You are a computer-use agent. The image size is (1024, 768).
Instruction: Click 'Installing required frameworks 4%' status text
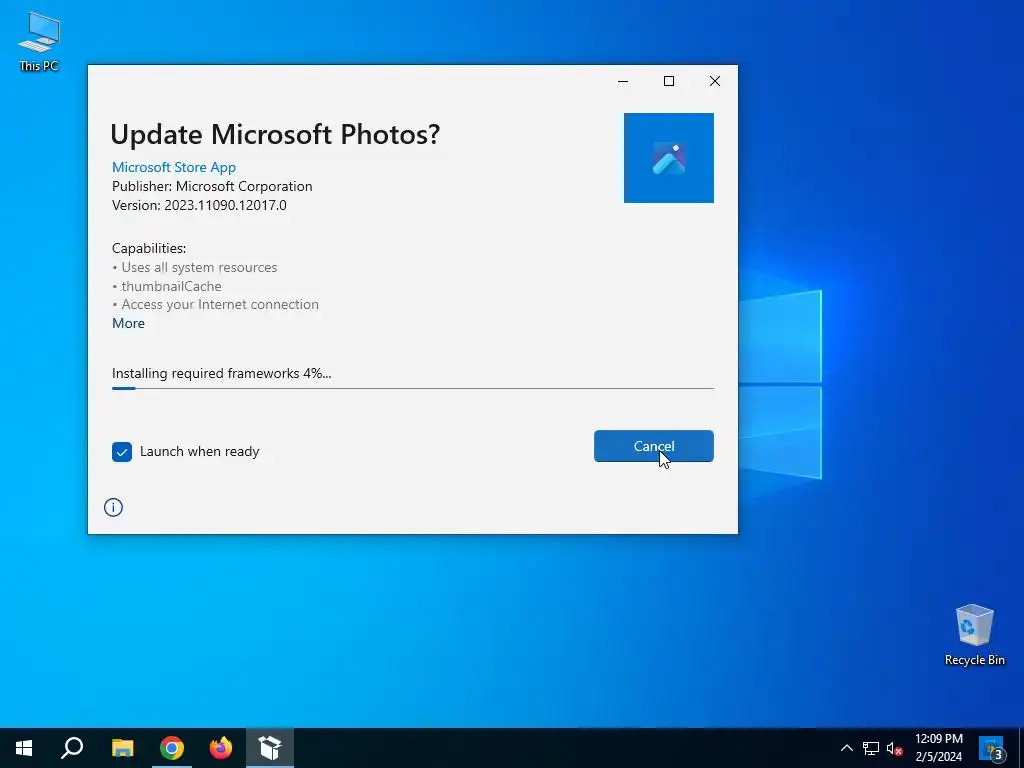(221, 374)
